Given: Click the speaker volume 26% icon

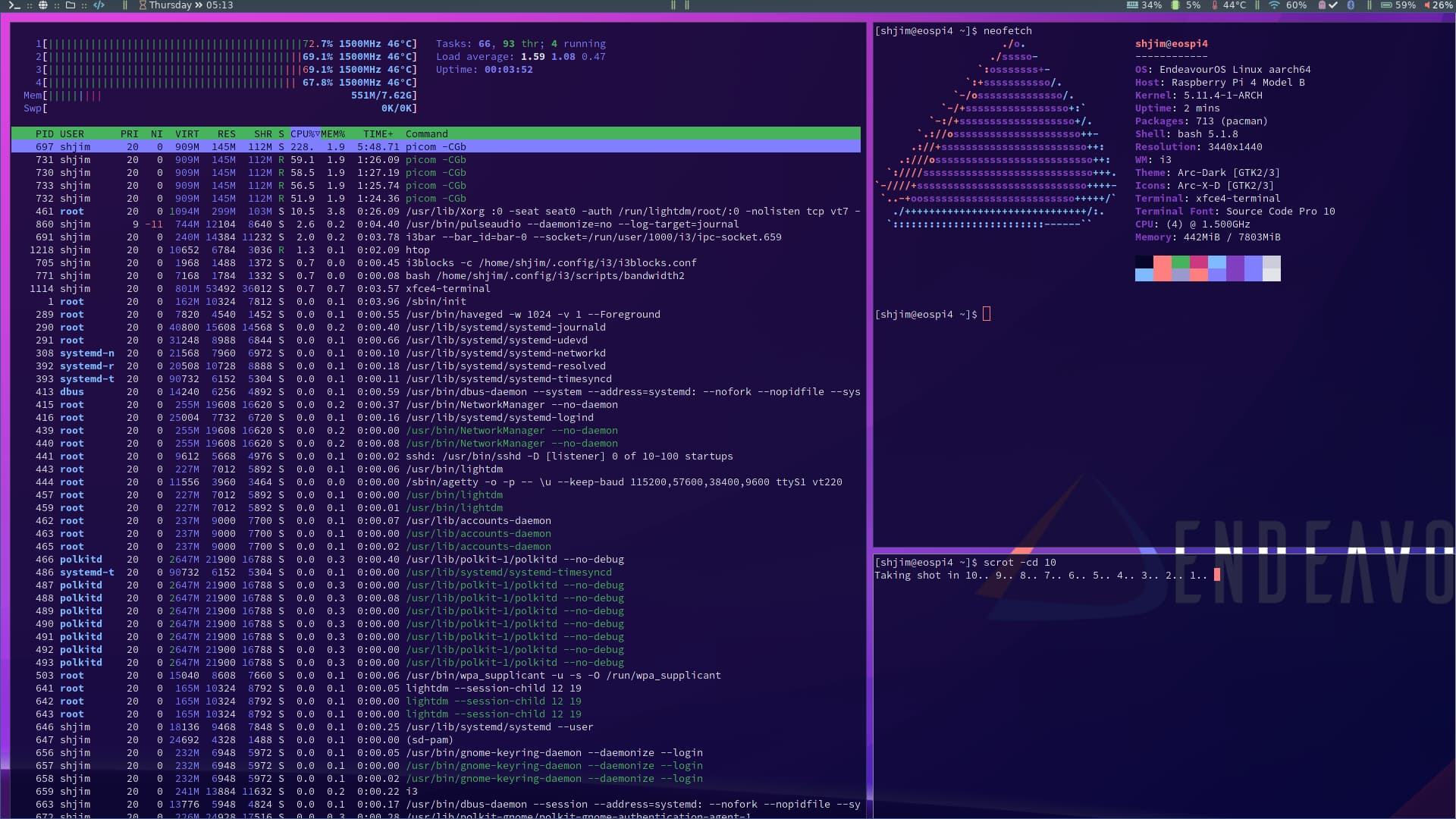Looking at the screenshot, I should [x=1427, y=5].
